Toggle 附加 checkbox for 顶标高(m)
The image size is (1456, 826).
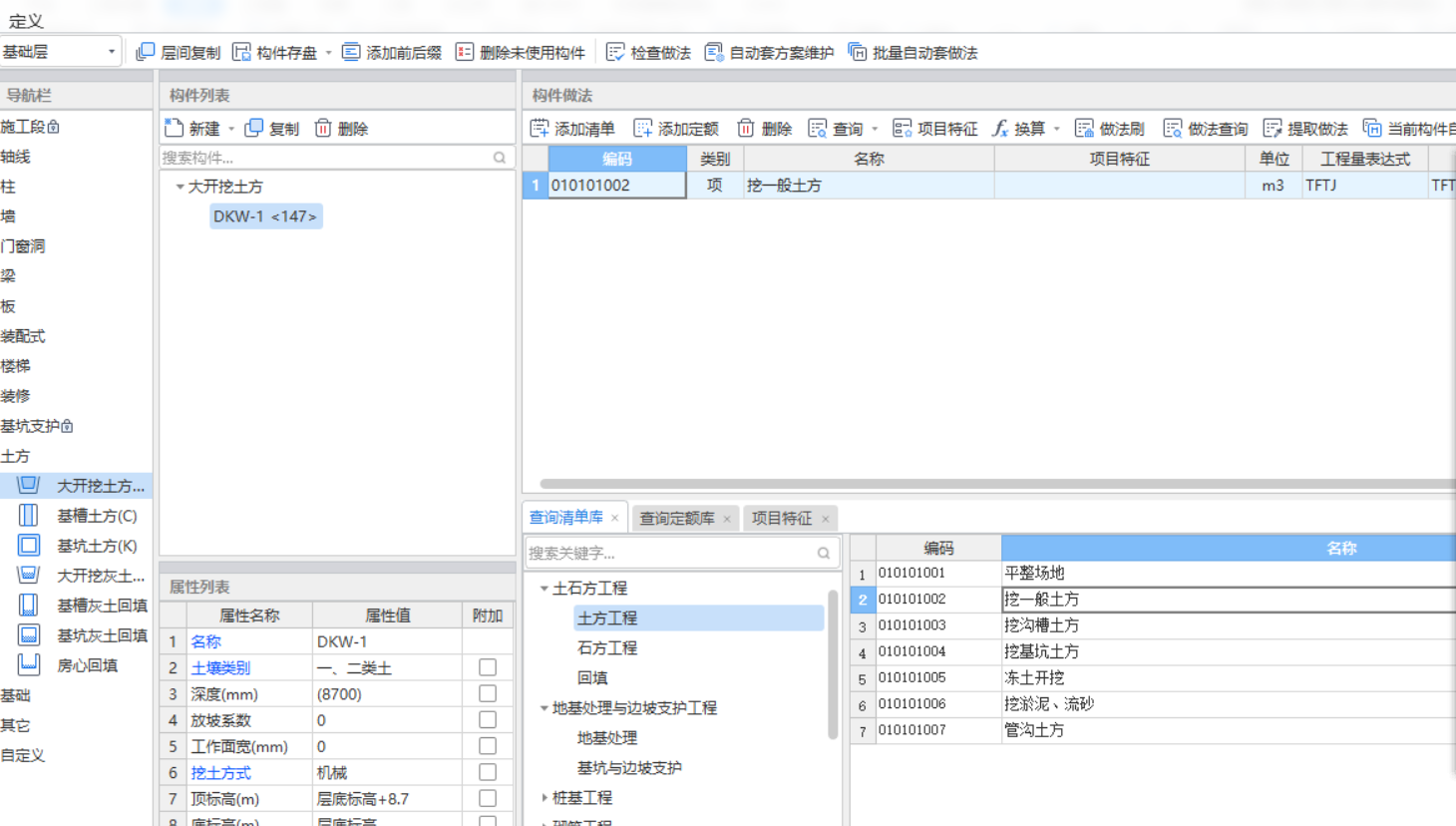tap(488, 798)
